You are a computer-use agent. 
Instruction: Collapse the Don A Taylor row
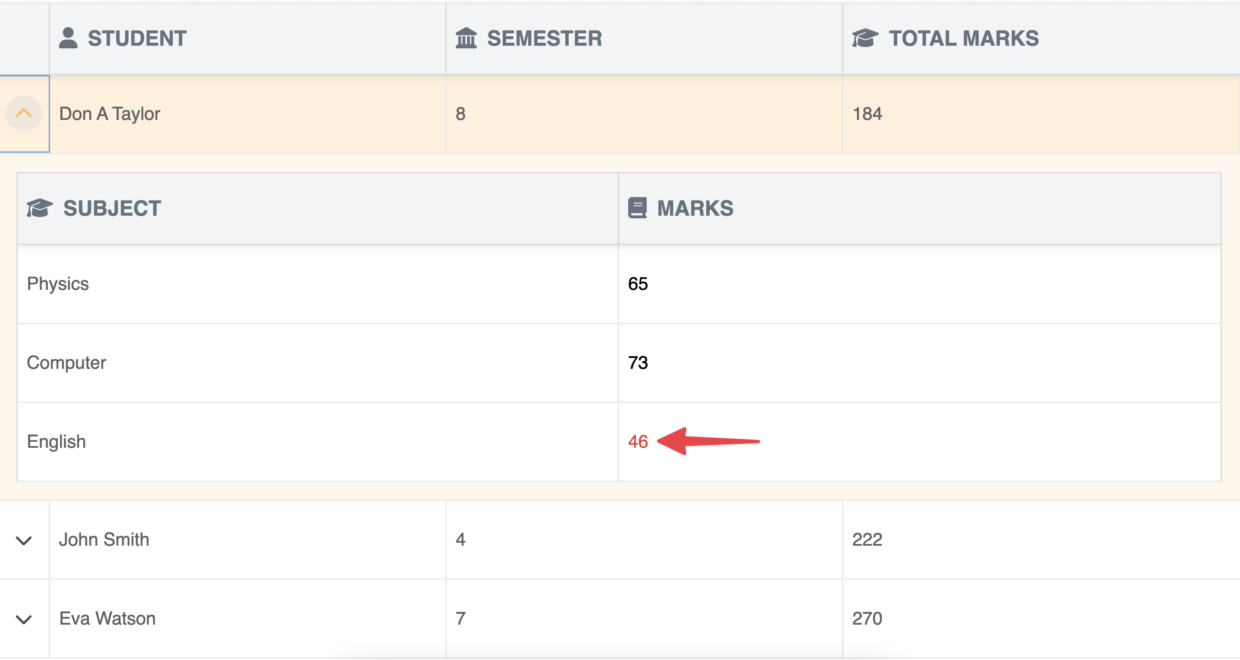point(24,114)
